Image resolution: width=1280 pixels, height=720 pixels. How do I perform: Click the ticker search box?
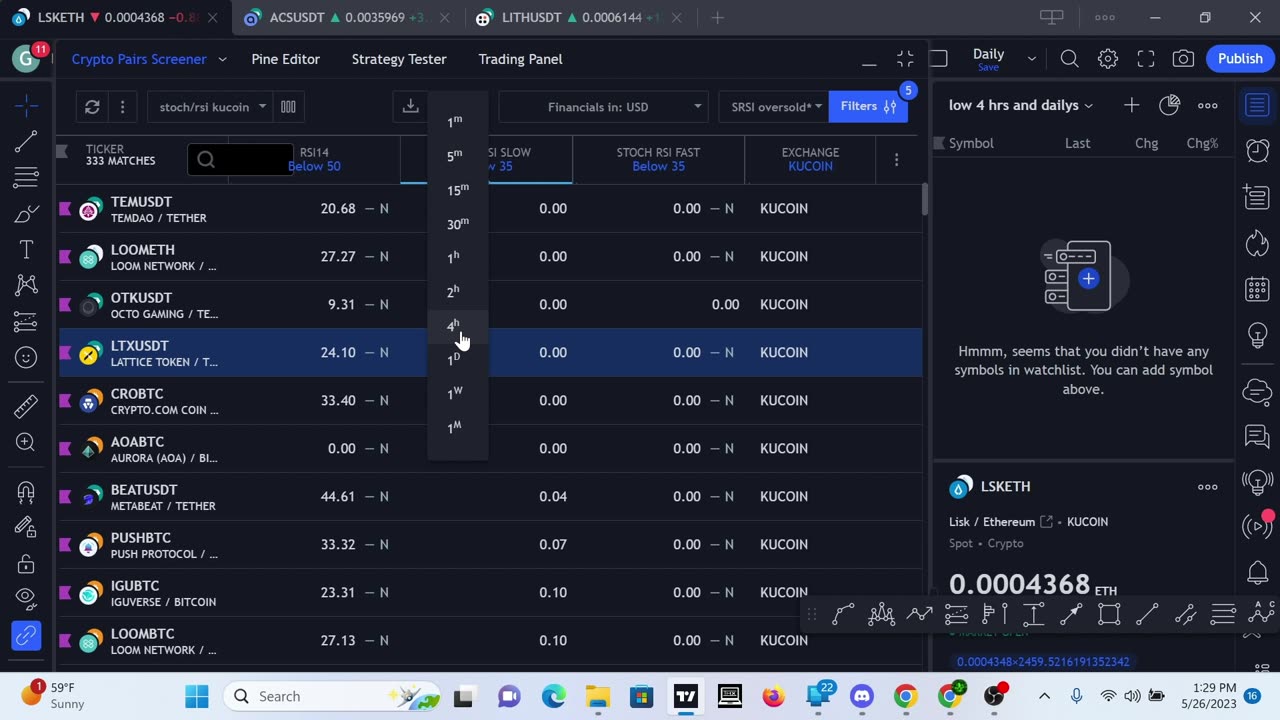coord(240,159)
